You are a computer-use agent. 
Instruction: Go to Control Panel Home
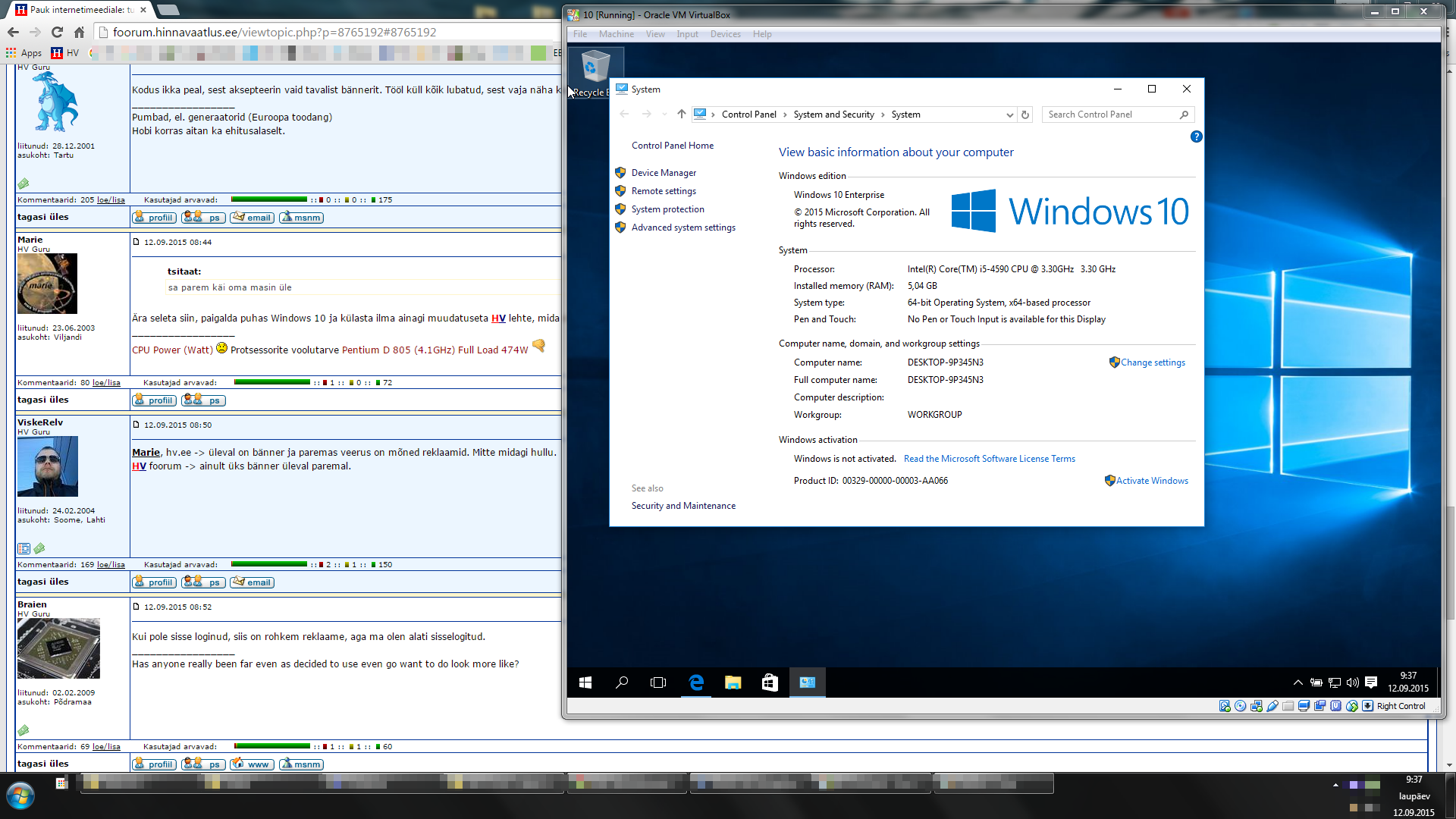tap(673, 146)
